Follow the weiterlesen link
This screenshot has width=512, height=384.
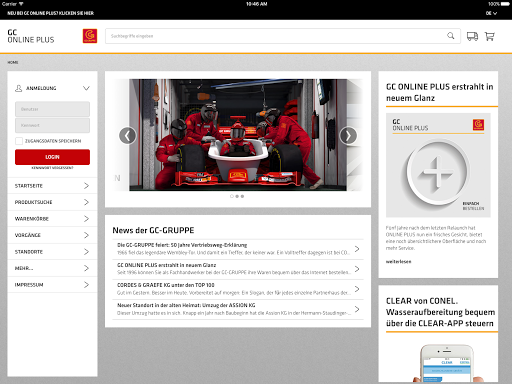click(398, 262)
